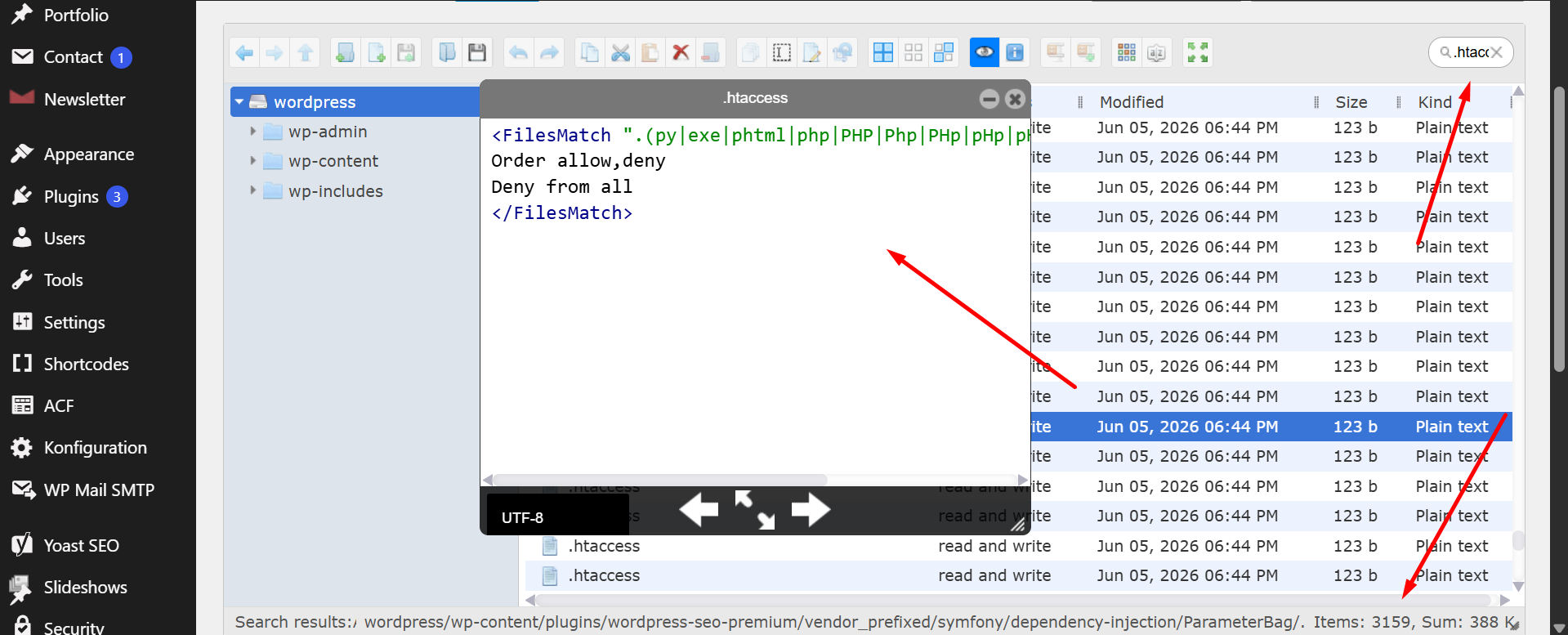Duplicate the selected file
The height and width of the screenshot is (635, 1568).
point(751,53)
